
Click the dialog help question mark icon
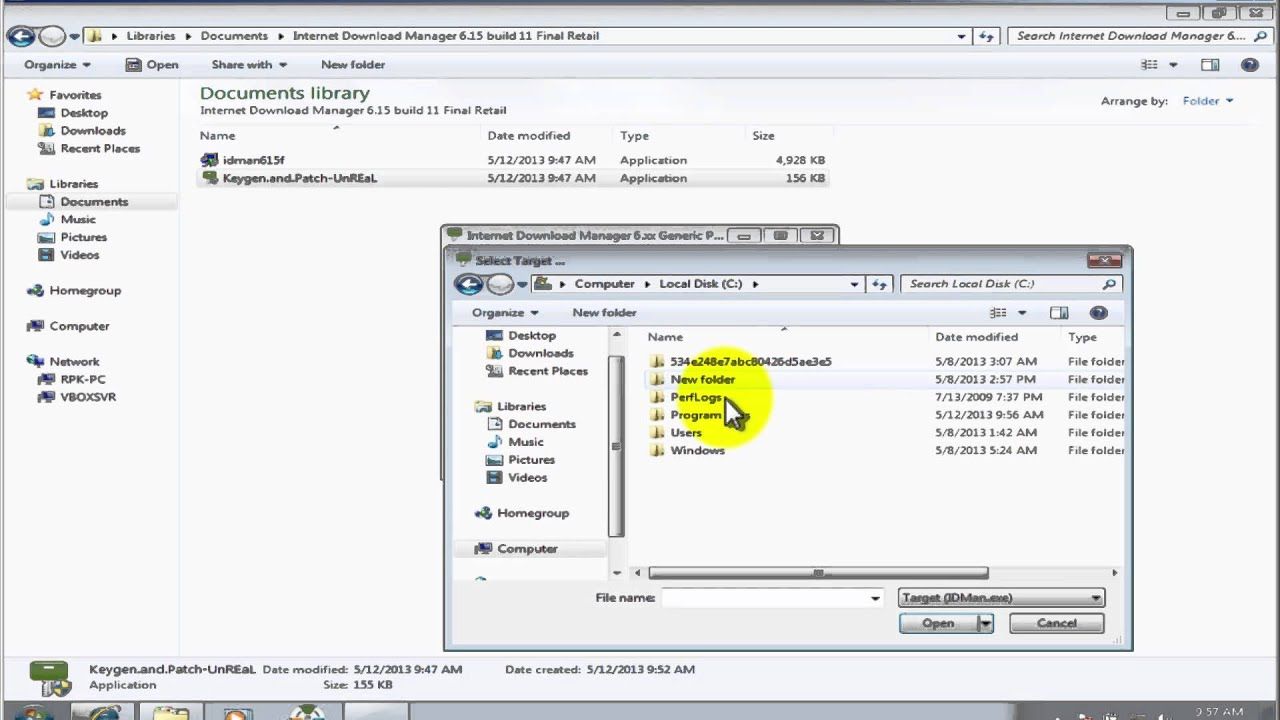click(x=1098, y=313)
